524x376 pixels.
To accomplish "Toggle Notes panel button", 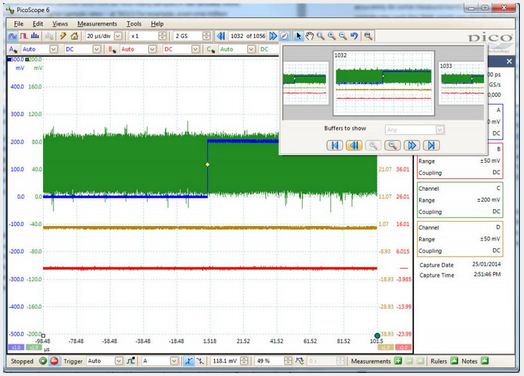I will pyautogui.click(x=485, y=361).
